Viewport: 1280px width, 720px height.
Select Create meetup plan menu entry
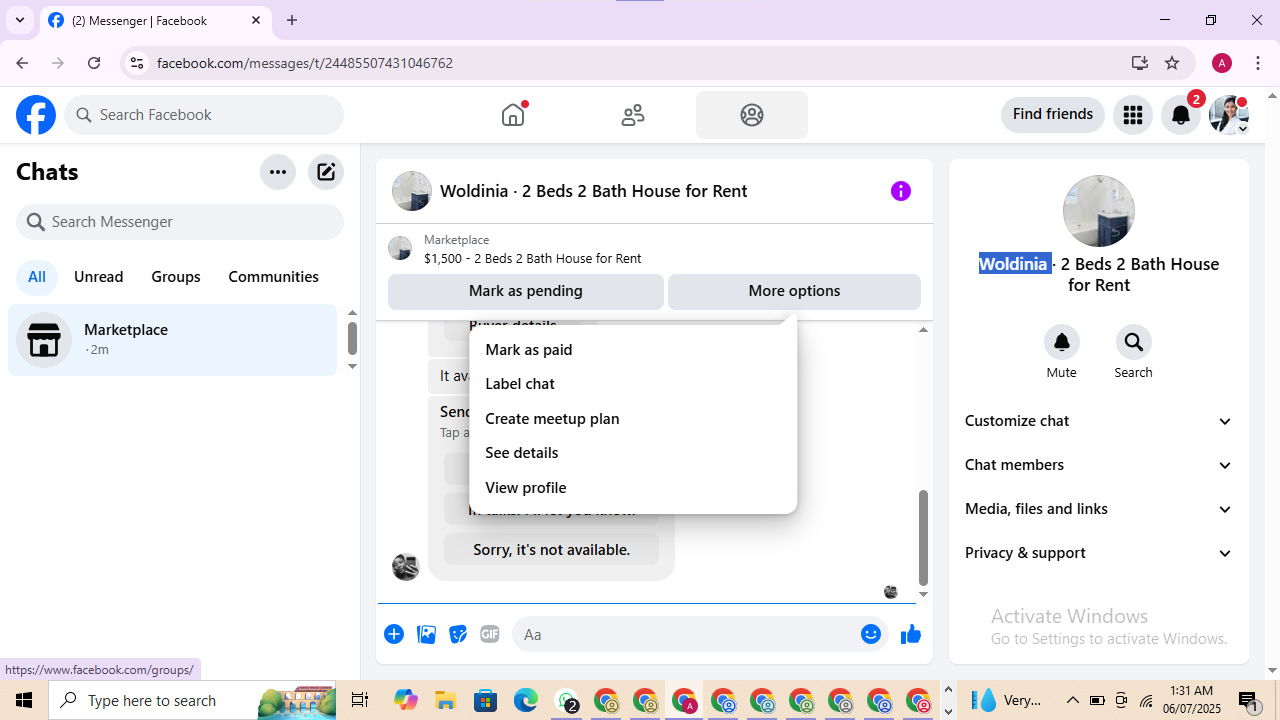click(x=633, y=419)
